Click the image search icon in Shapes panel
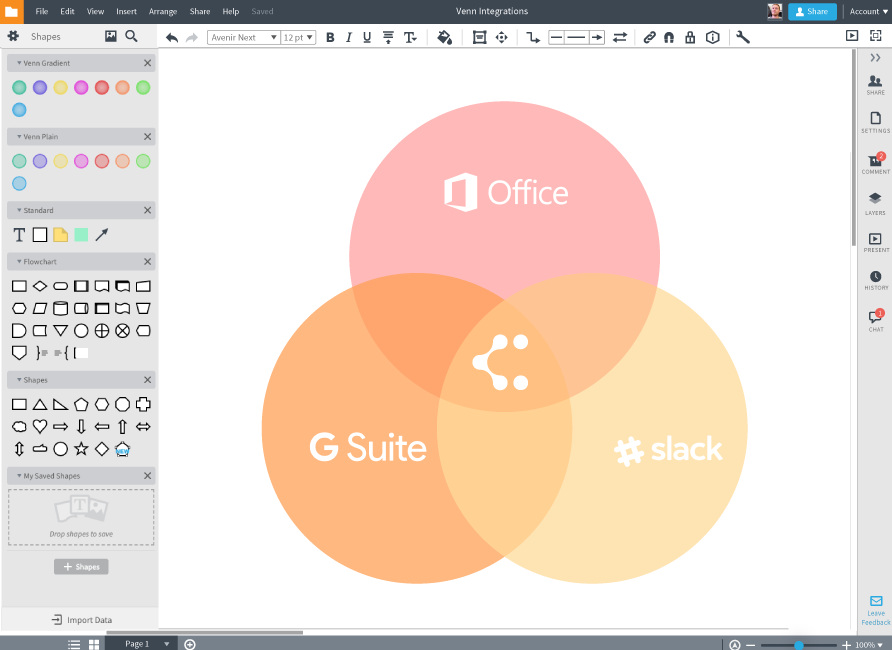Viewport: 892px width, 650px height. [x=110, y=36]
